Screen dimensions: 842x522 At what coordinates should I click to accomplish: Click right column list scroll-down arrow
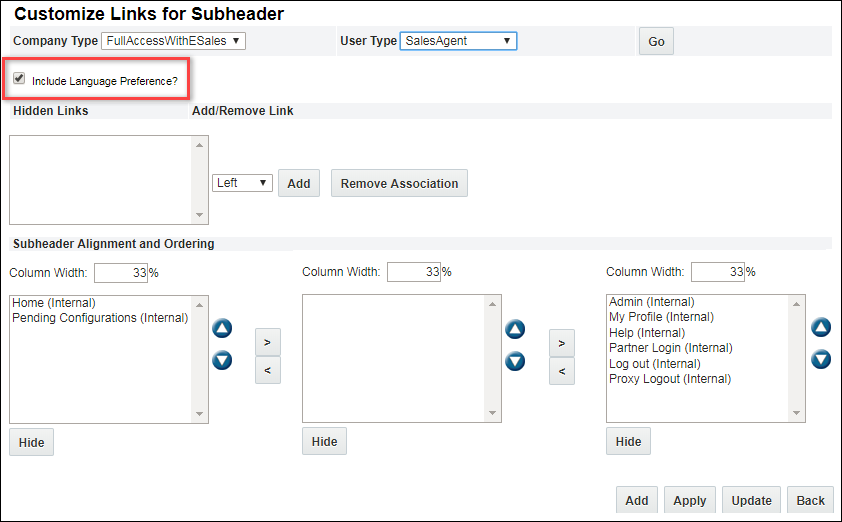pos(796,413)
